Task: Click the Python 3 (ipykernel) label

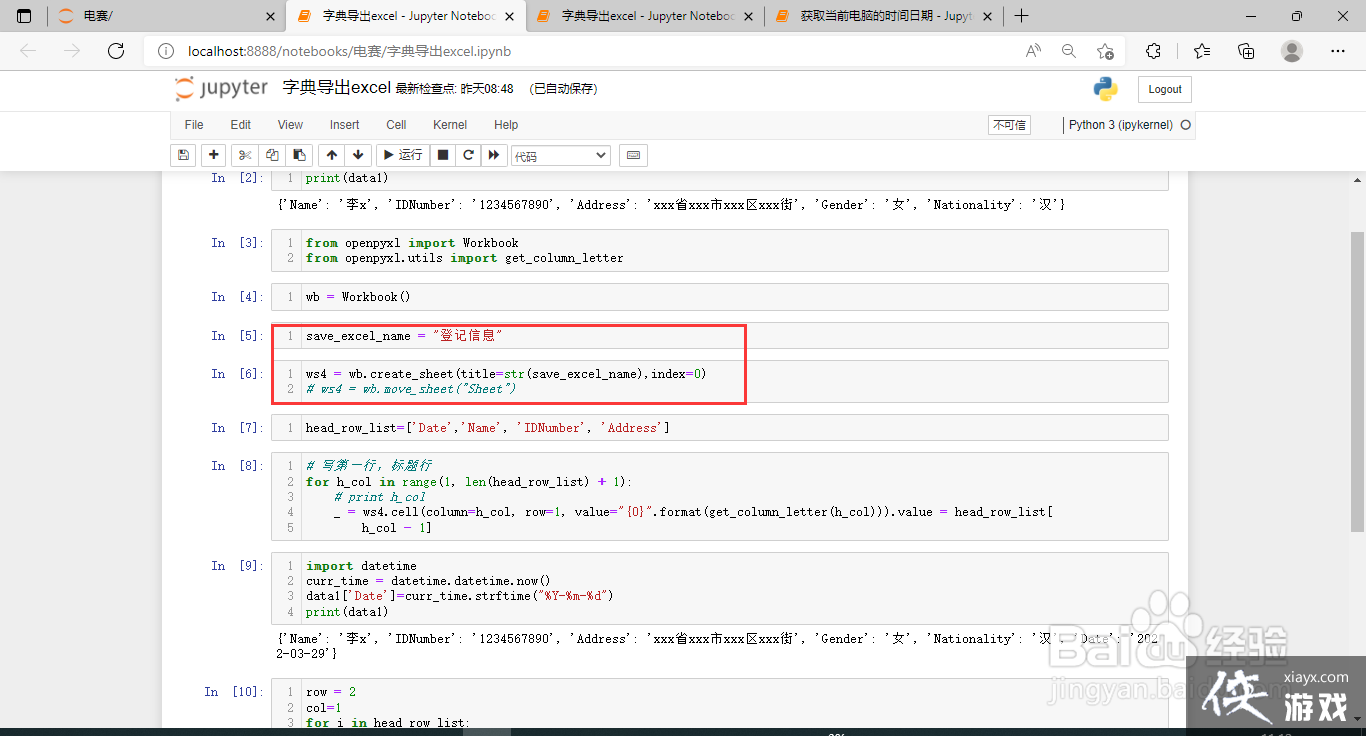Action: [1121, 125]
